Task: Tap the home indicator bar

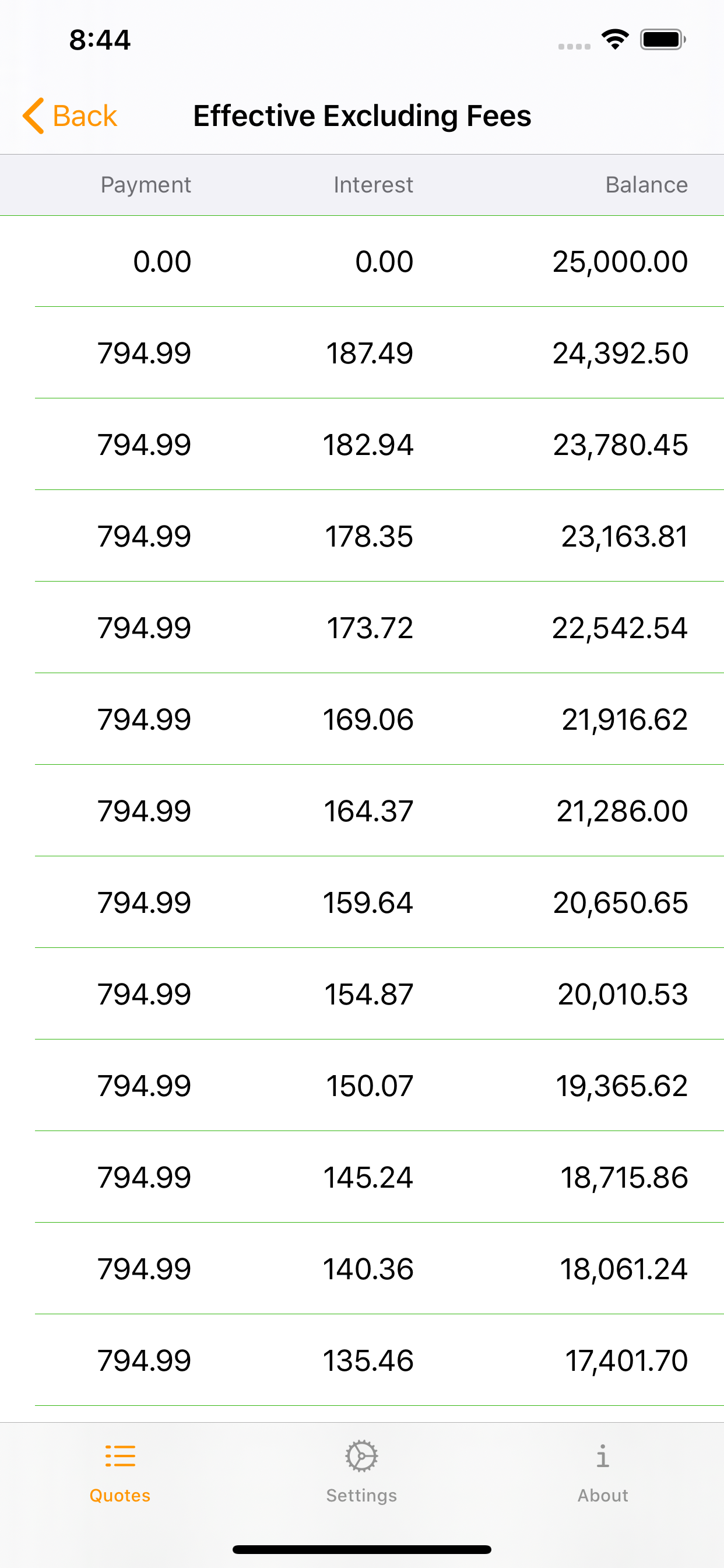Action: [x=361, y=1549]
